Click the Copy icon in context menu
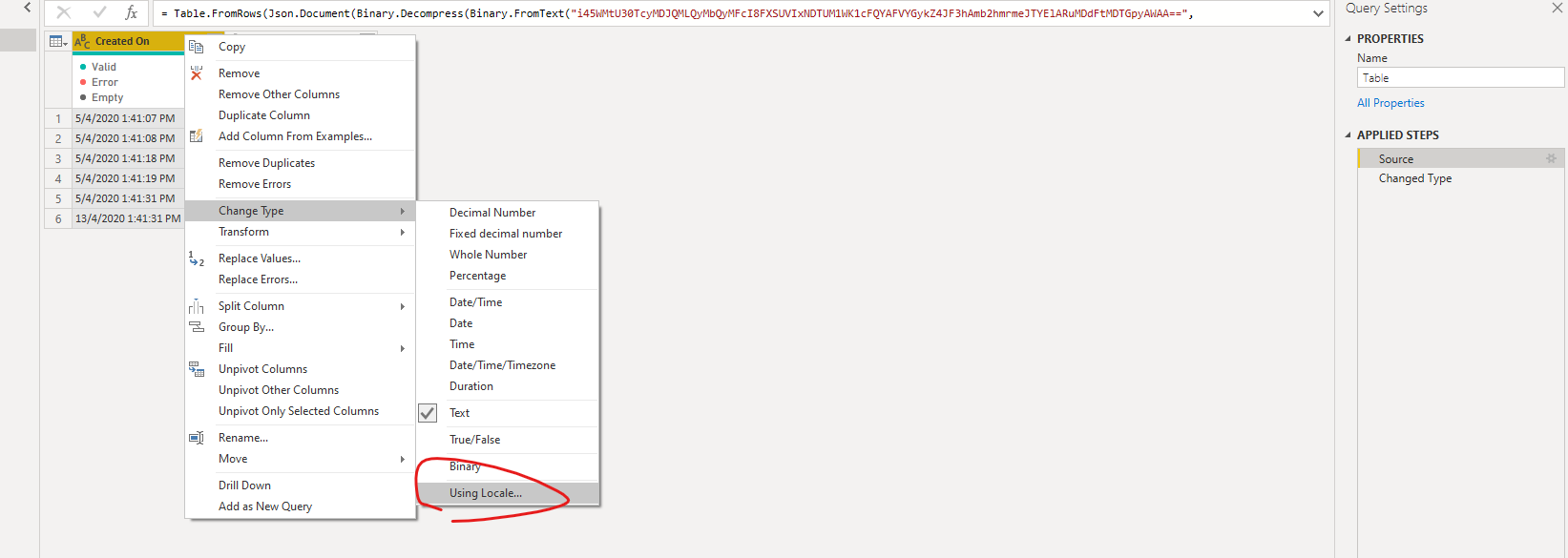 coord(196,47)
